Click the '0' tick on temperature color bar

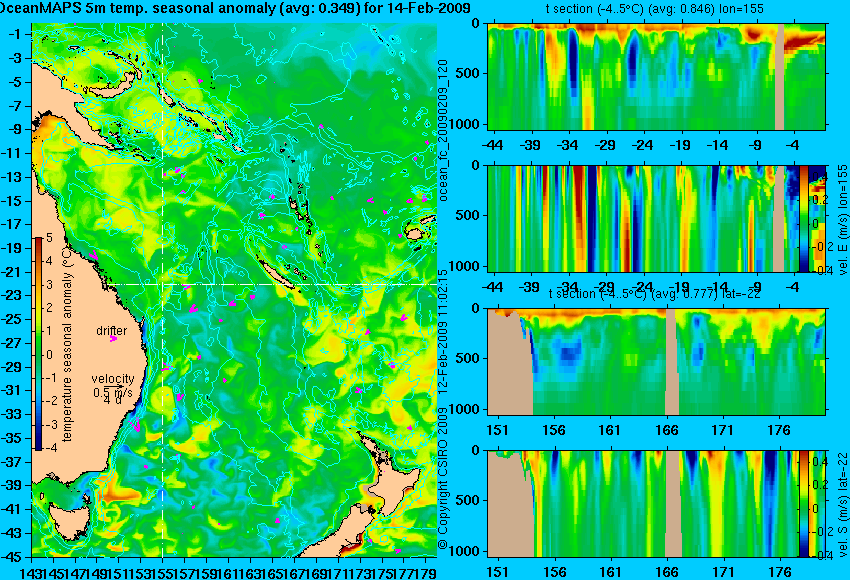point(49,355)
